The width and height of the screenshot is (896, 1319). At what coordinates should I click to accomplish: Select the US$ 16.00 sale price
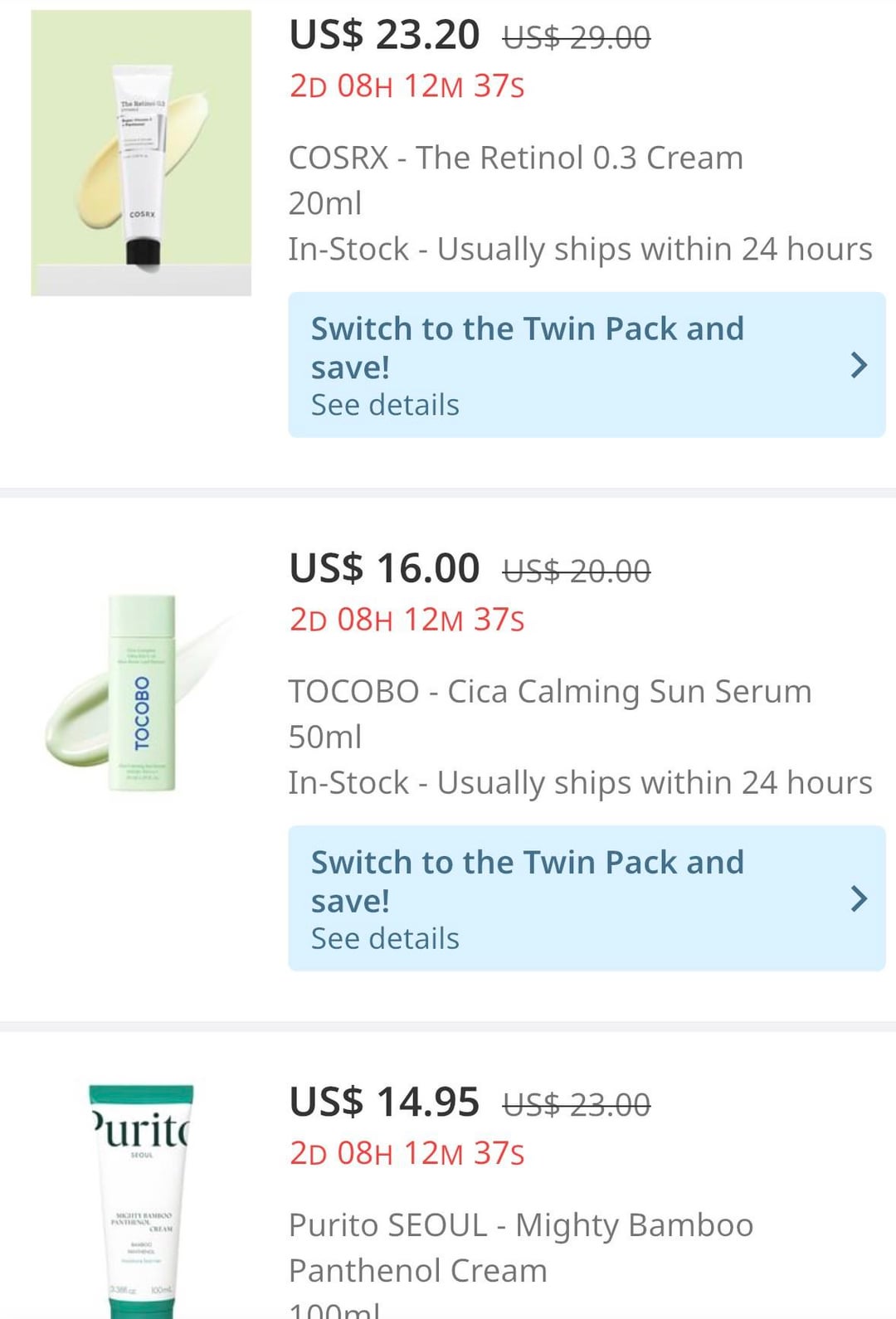(384, 569)
